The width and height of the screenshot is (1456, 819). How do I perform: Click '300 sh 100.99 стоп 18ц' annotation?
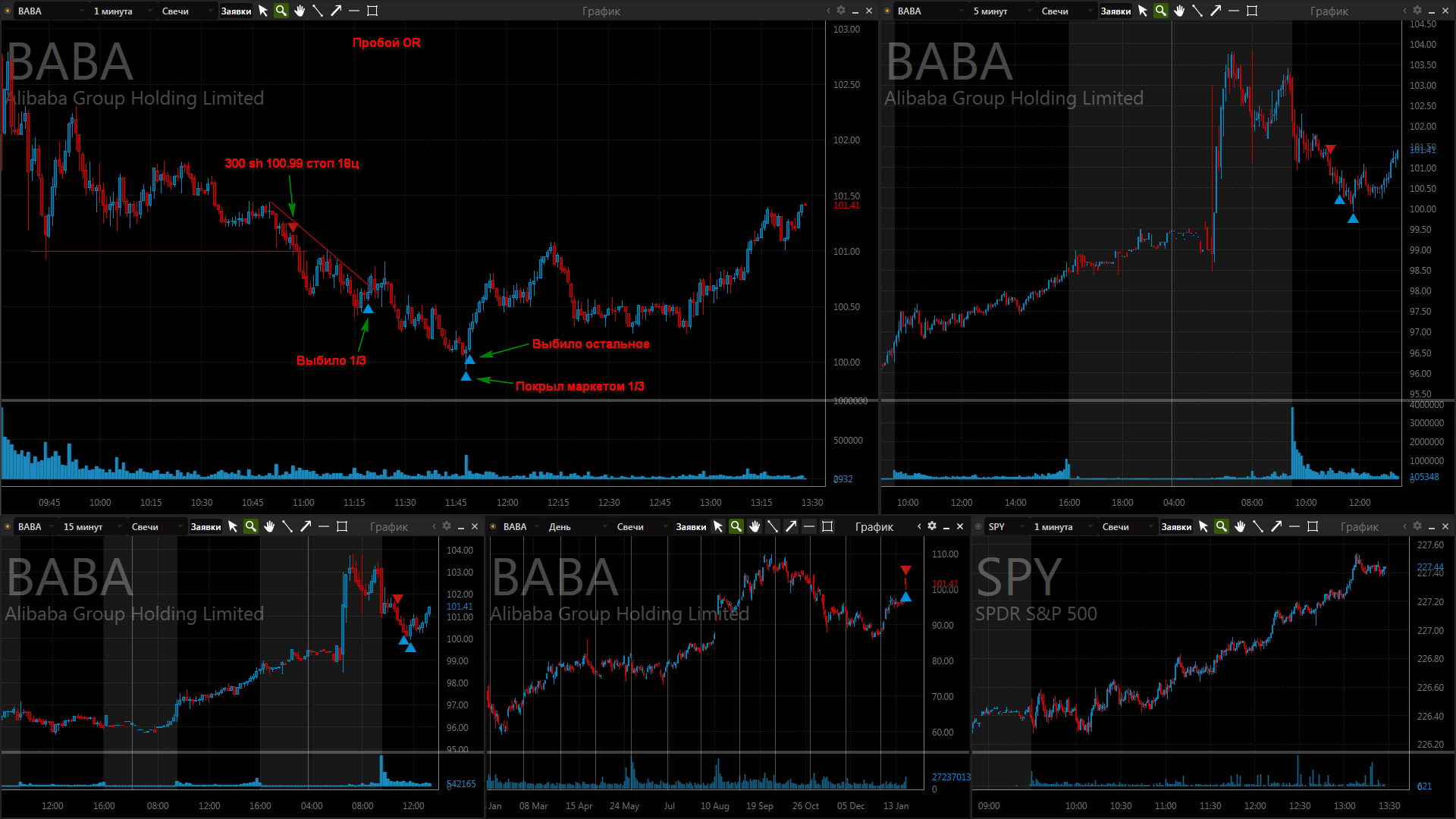[292, 163]
